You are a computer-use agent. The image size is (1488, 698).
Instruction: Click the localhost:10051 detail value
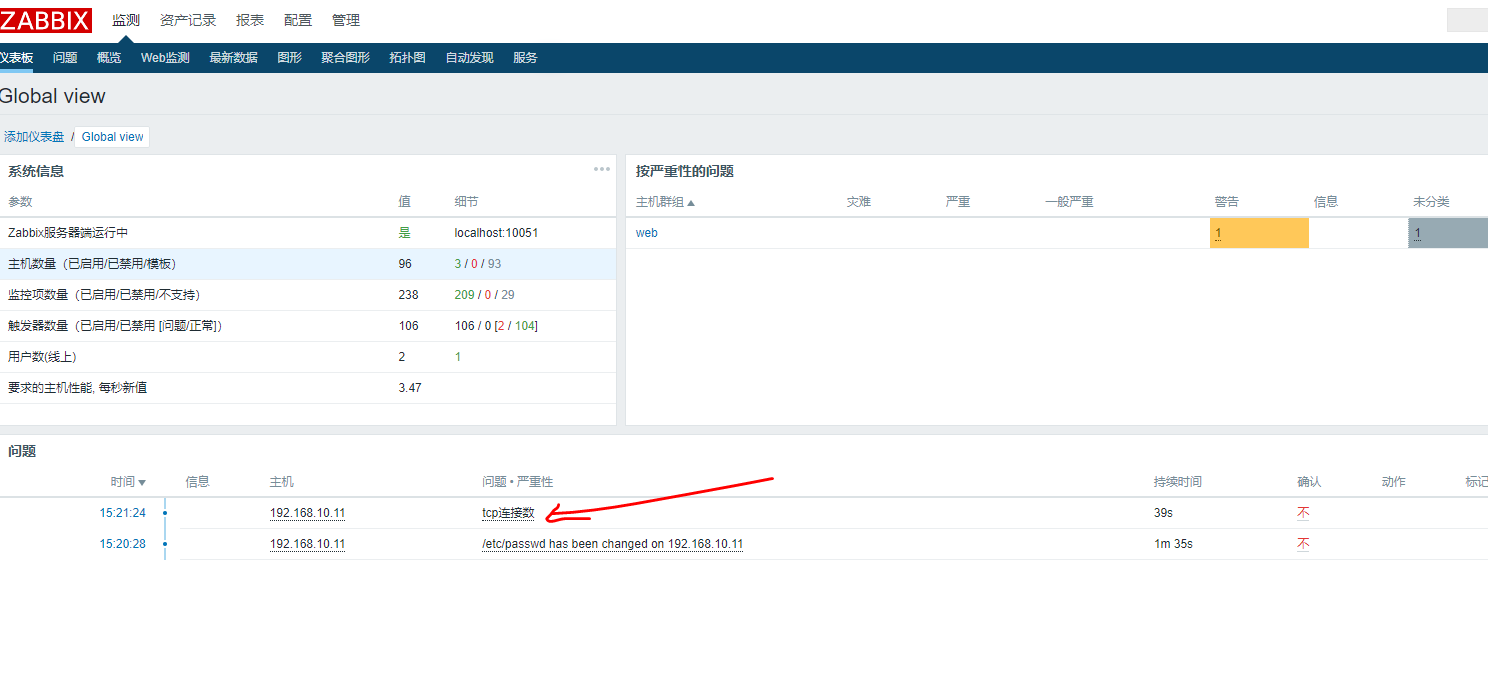pyautogui.click(x=496, y=233)
